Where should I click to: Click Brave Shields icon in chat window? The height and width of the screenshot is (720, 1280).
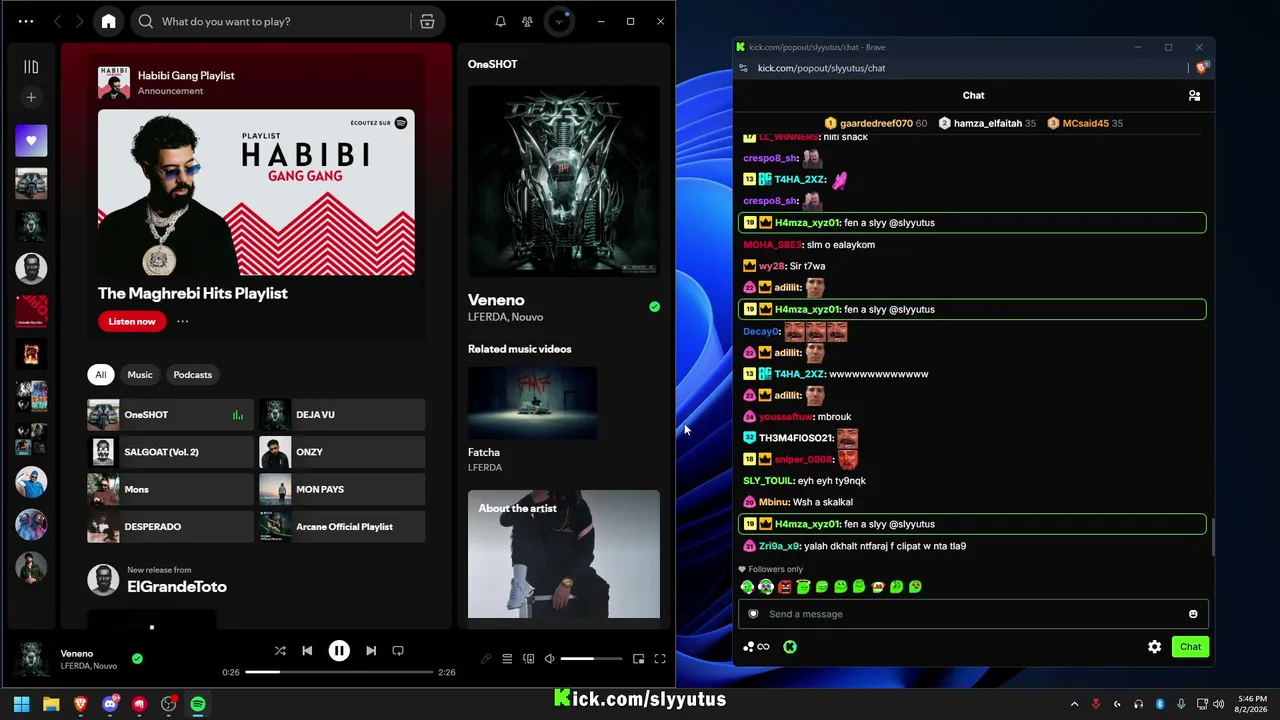[1202, 68]
